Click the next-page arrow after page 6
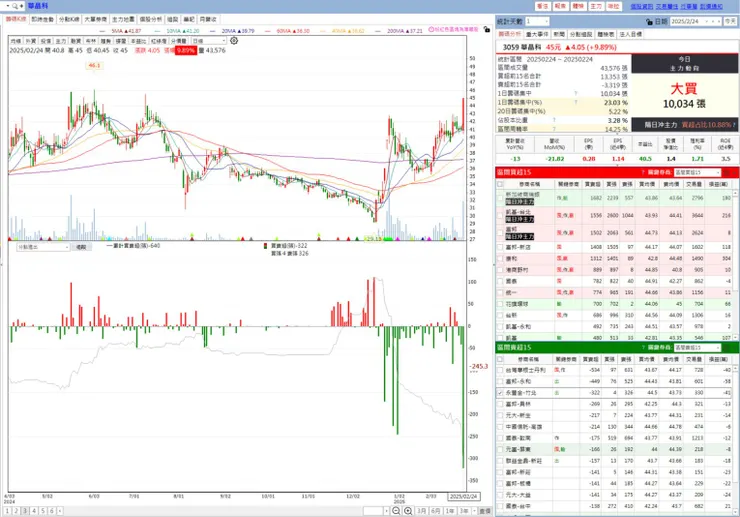This screenshot has width=740, height=517. [x=59, y=511]
